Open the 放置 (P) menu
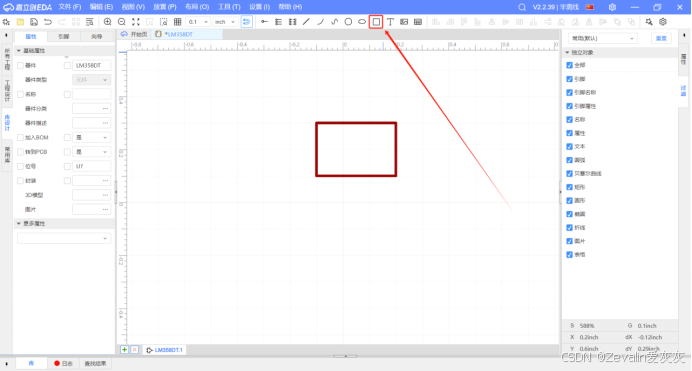Screen dimensions: 692x371 [165, 7]
